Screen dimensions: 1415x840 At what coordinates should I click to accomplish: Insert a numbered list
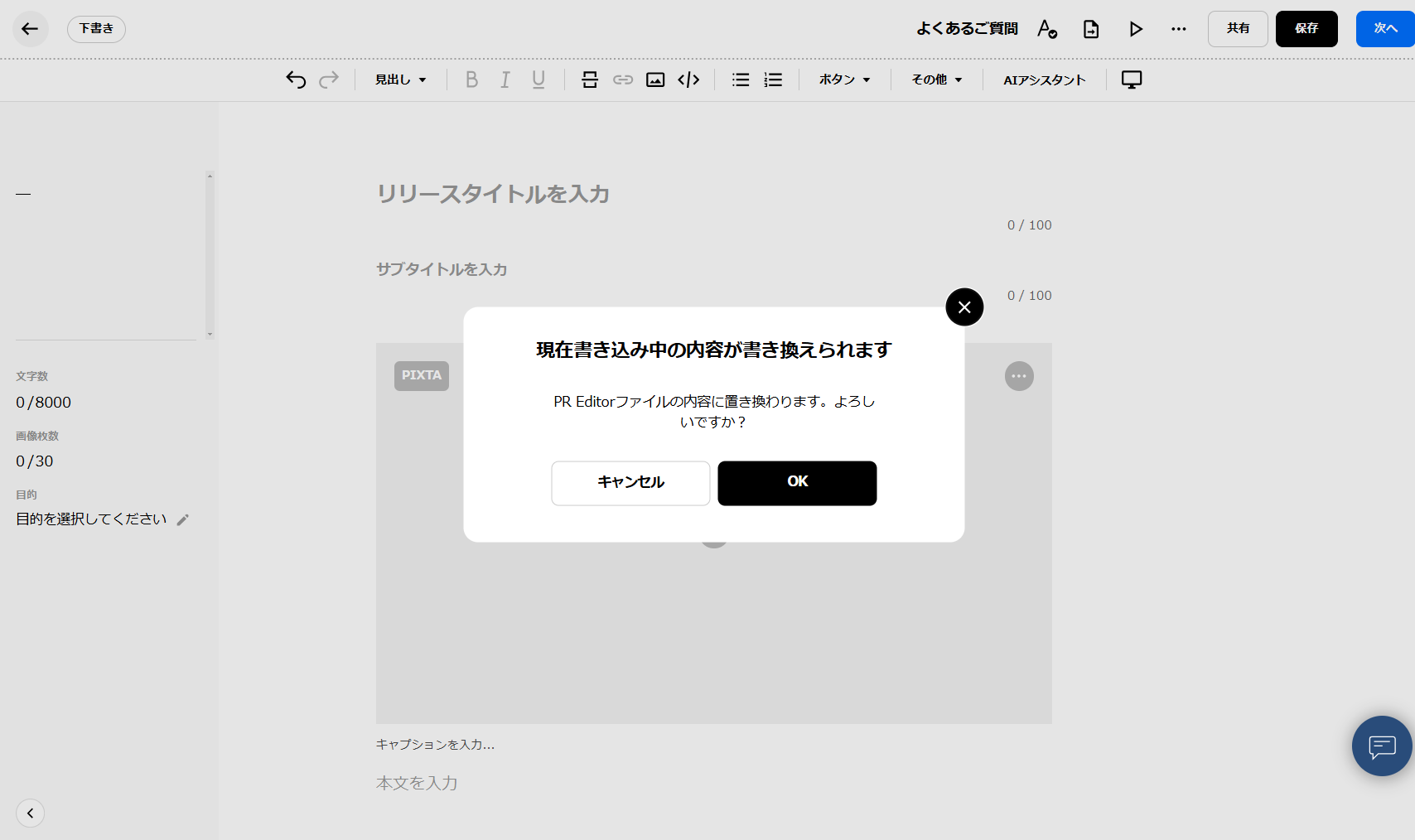coord(773,80)
